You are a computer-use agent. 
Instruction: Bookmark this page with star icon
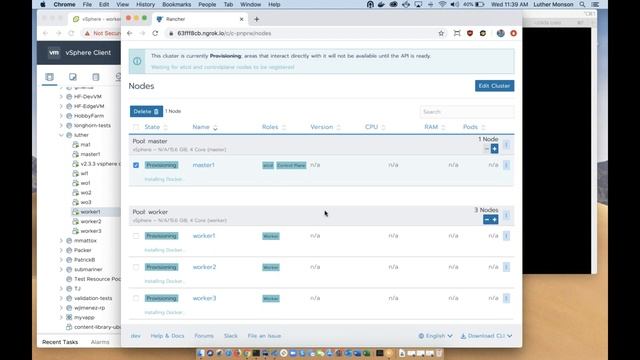[441, 33]
